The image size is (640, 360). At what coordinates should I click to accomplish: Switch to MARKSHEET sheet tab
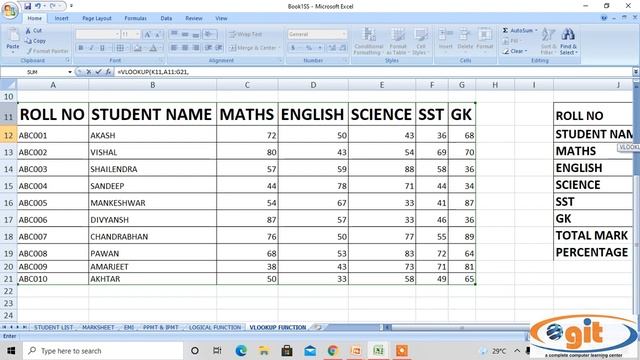(x=98, y=327)
